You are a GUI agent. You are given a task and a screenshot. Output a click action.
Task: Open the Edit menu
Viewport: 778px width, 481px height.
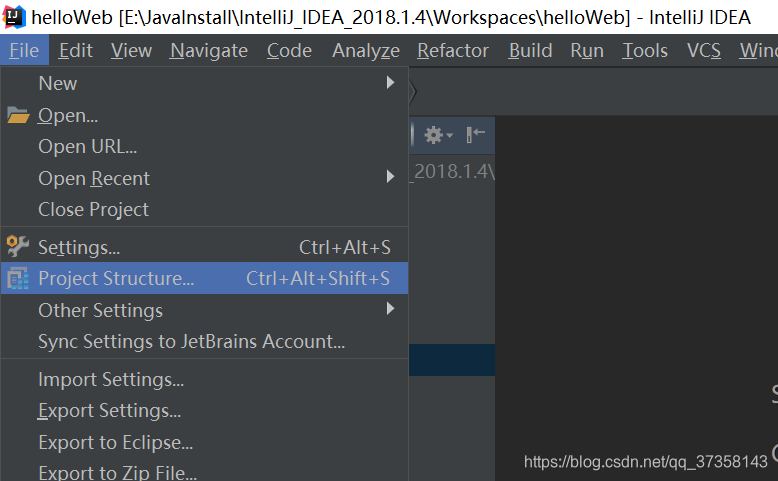75,51
